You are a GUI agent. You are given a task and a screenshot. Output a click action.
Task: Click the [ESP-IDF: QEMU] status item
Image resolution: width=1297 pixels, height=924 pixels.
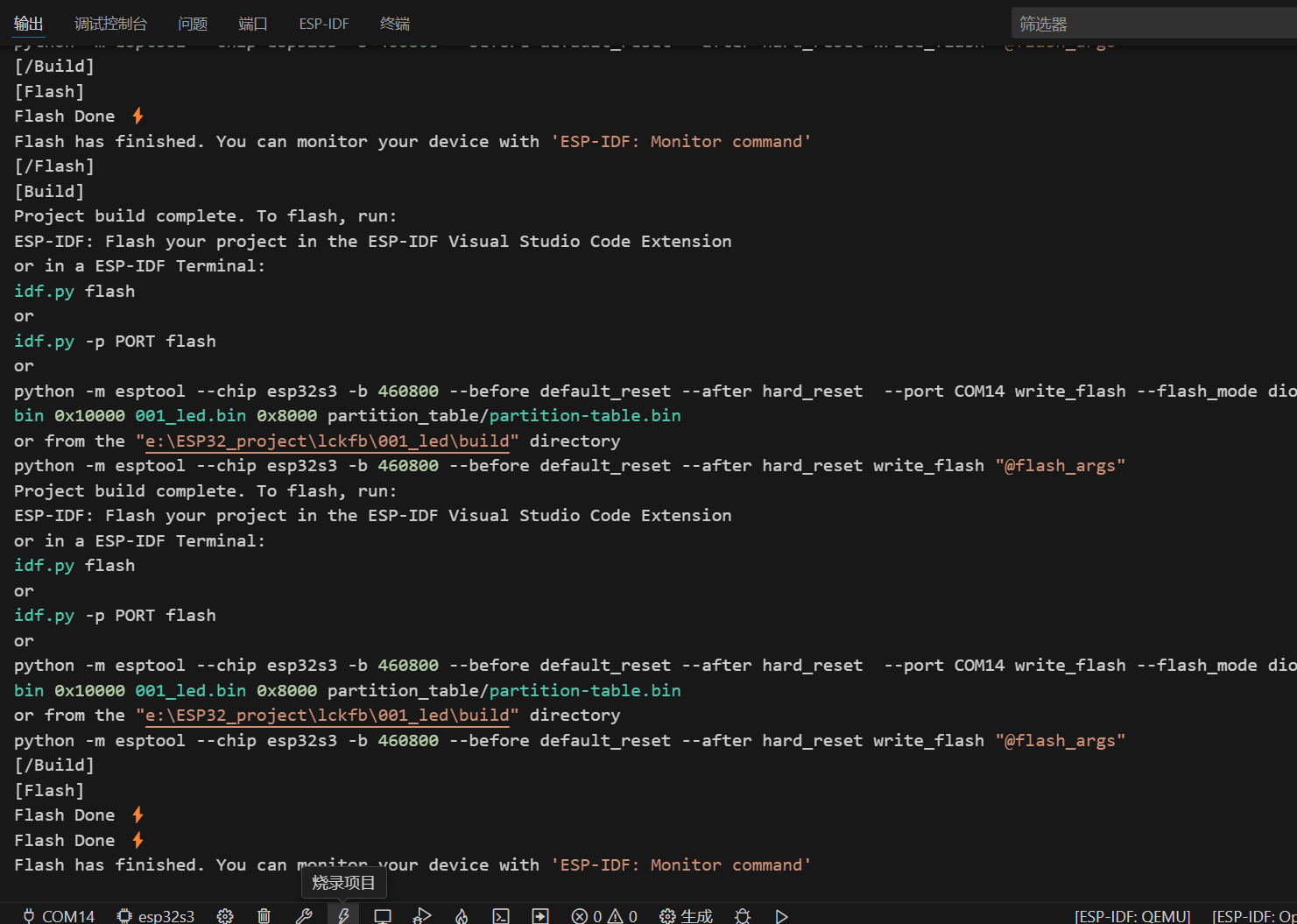pos(1132,915)
